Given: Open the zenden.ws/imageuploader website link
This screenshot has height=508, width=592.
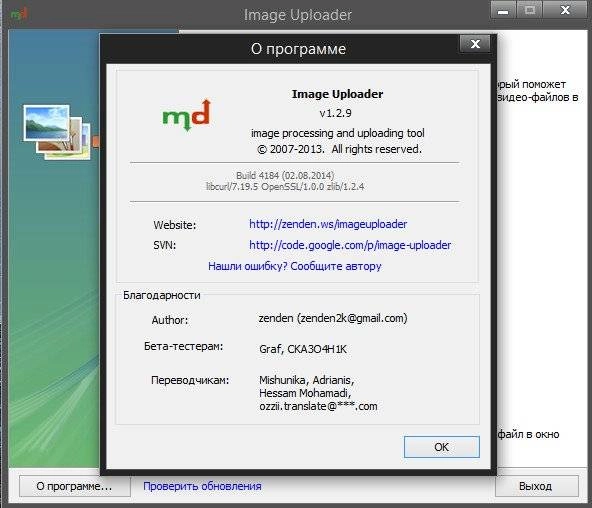Looking at the screenshot, I should tap(328, 224).
